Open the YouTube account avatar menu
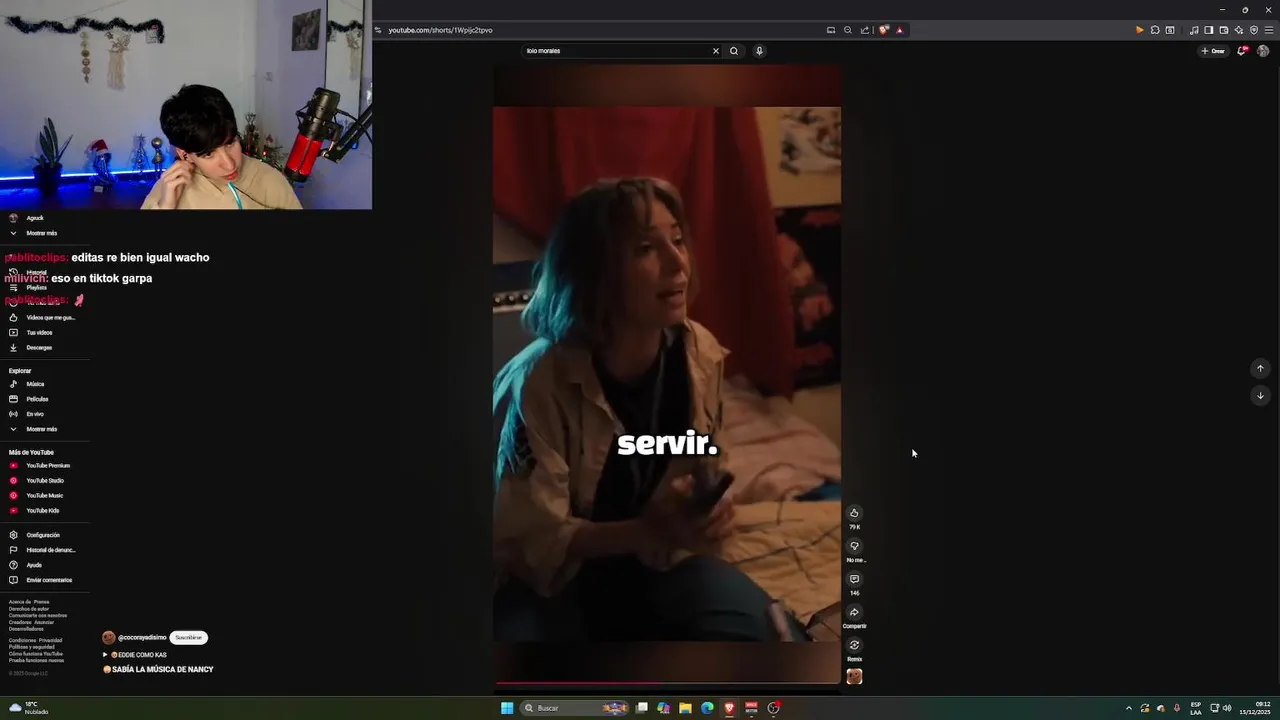 [1263, 51]
